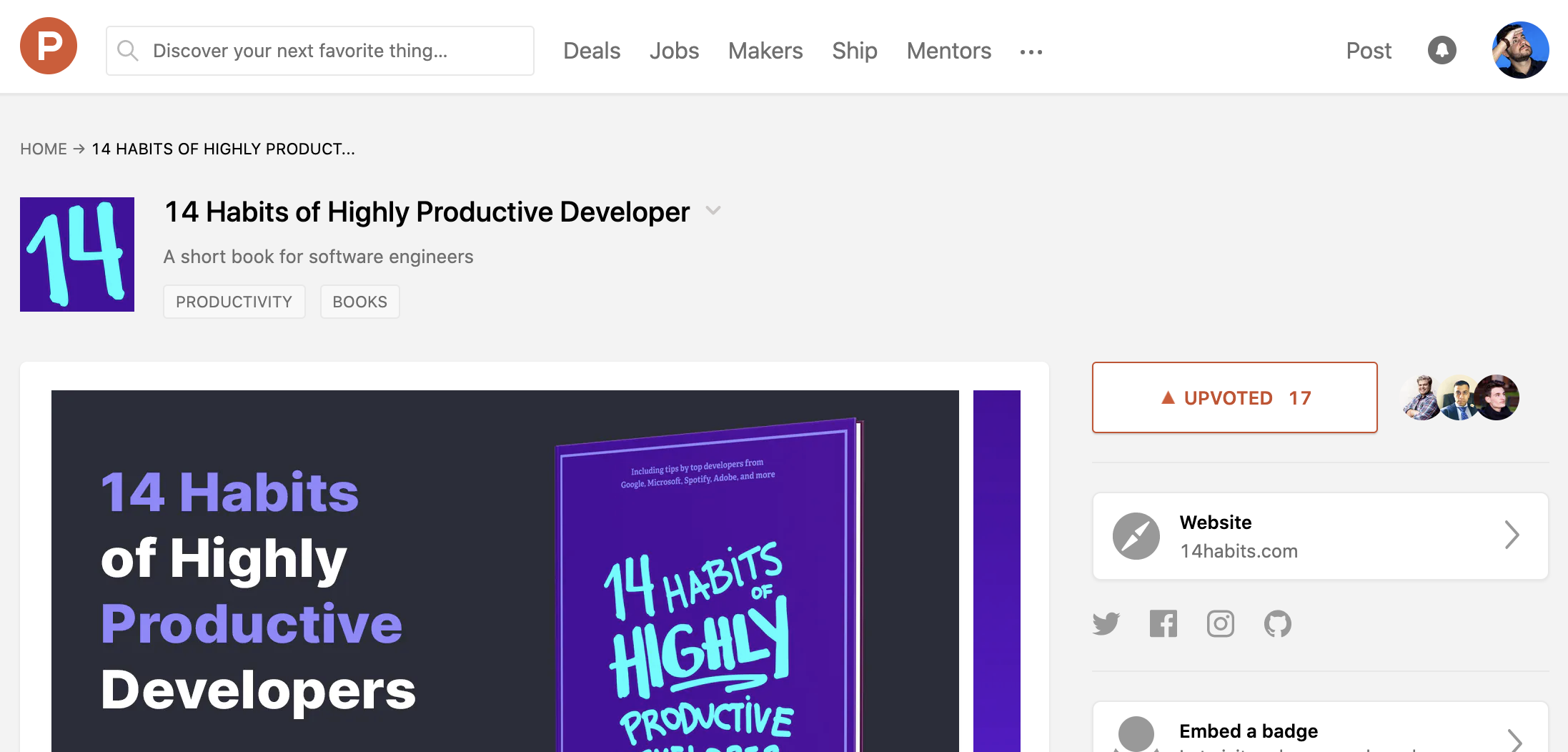The image size is (1568, 752).
Task: Open the Mentors page
Action: (949, 51)
